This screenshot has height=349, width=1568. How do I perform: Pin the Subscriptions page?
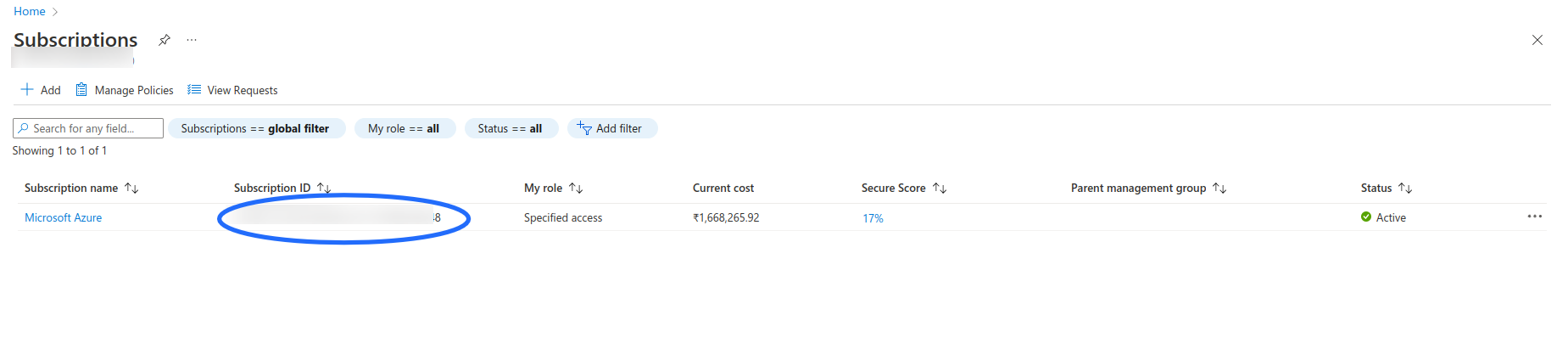click(165, 40)
